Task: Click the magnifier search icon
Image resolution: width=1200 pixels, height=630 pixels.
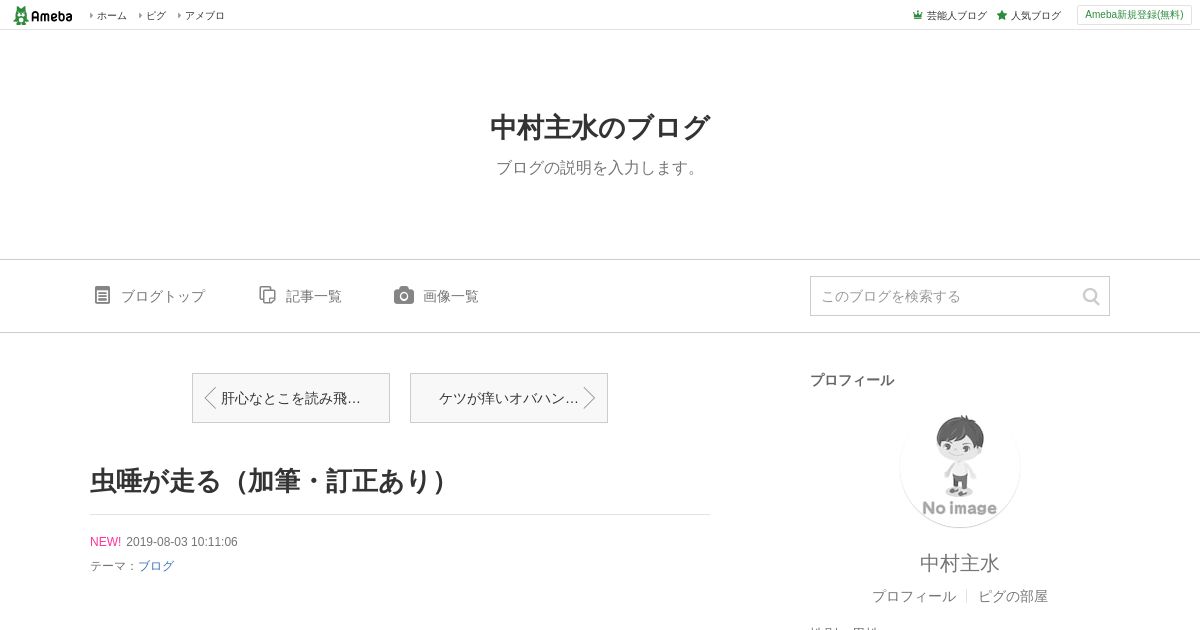Action: (1091, 296)
